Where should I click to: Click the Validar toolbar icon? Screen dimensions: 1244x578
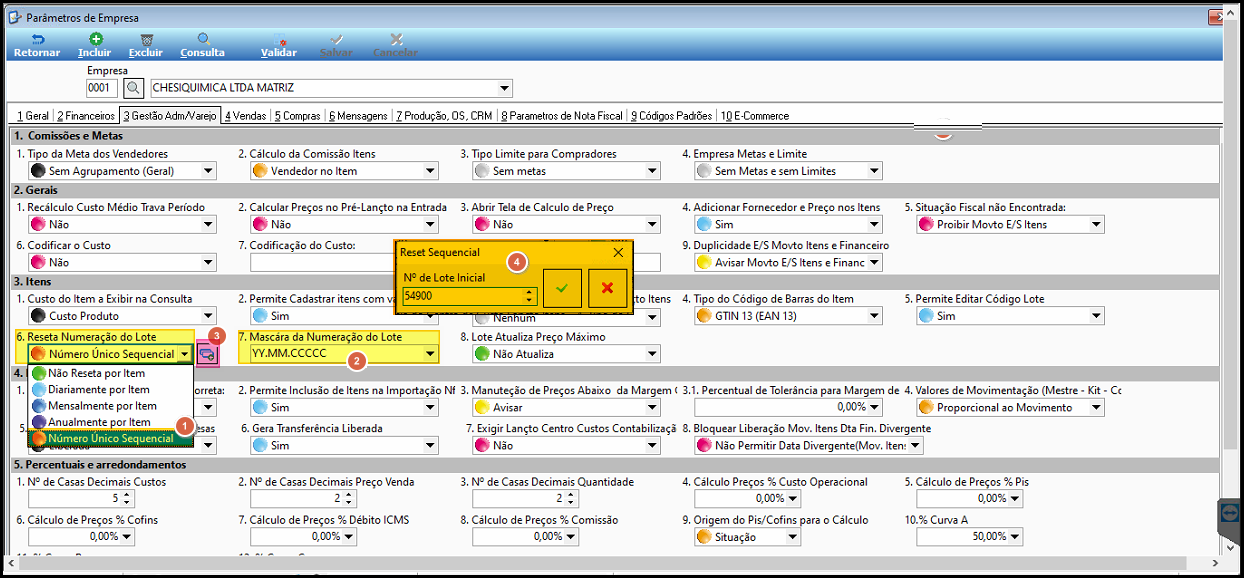click(279, 39)
